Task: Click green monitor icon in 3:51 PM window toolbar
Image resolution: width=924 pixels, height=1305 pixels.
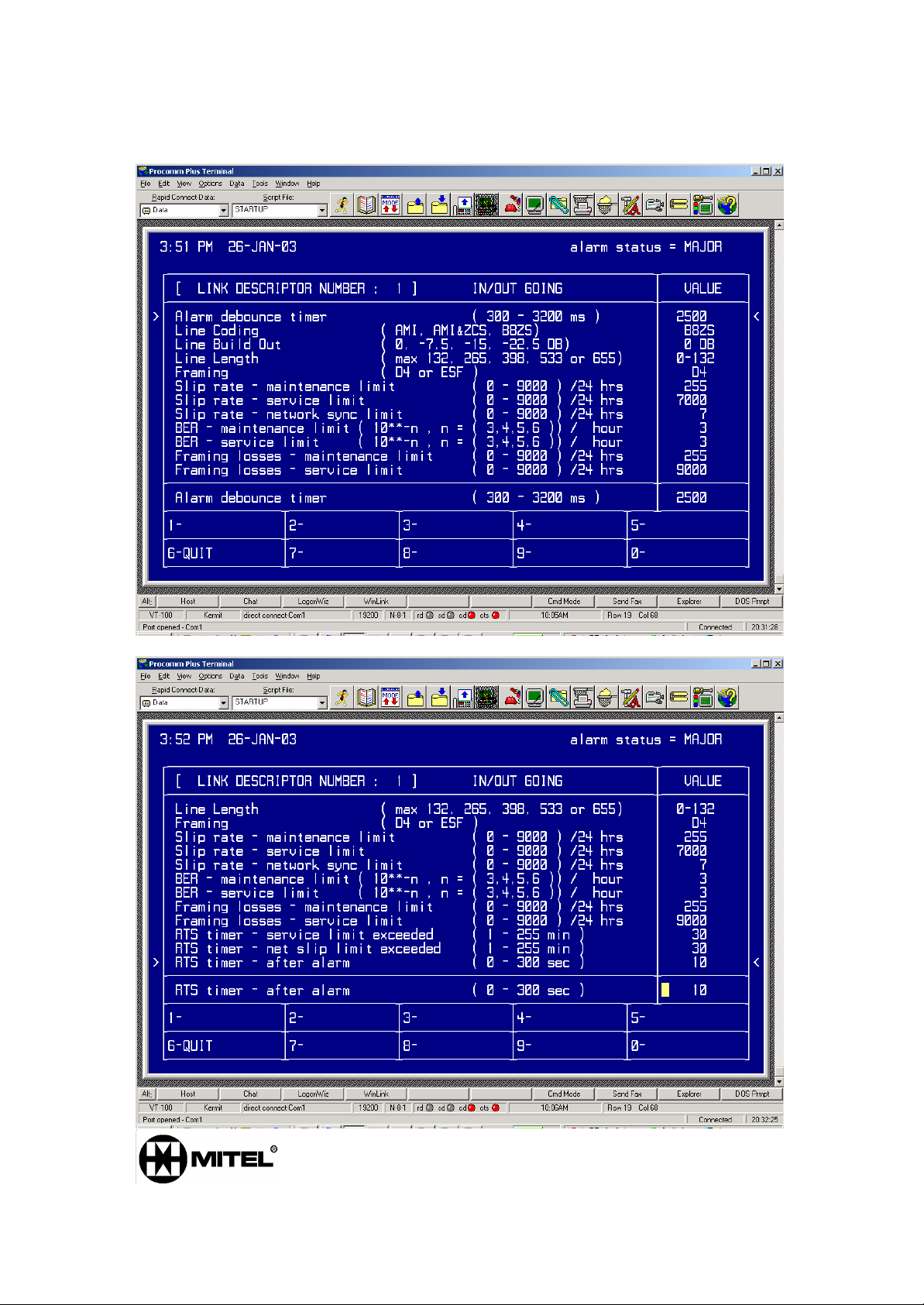Action: click(534, 205)
